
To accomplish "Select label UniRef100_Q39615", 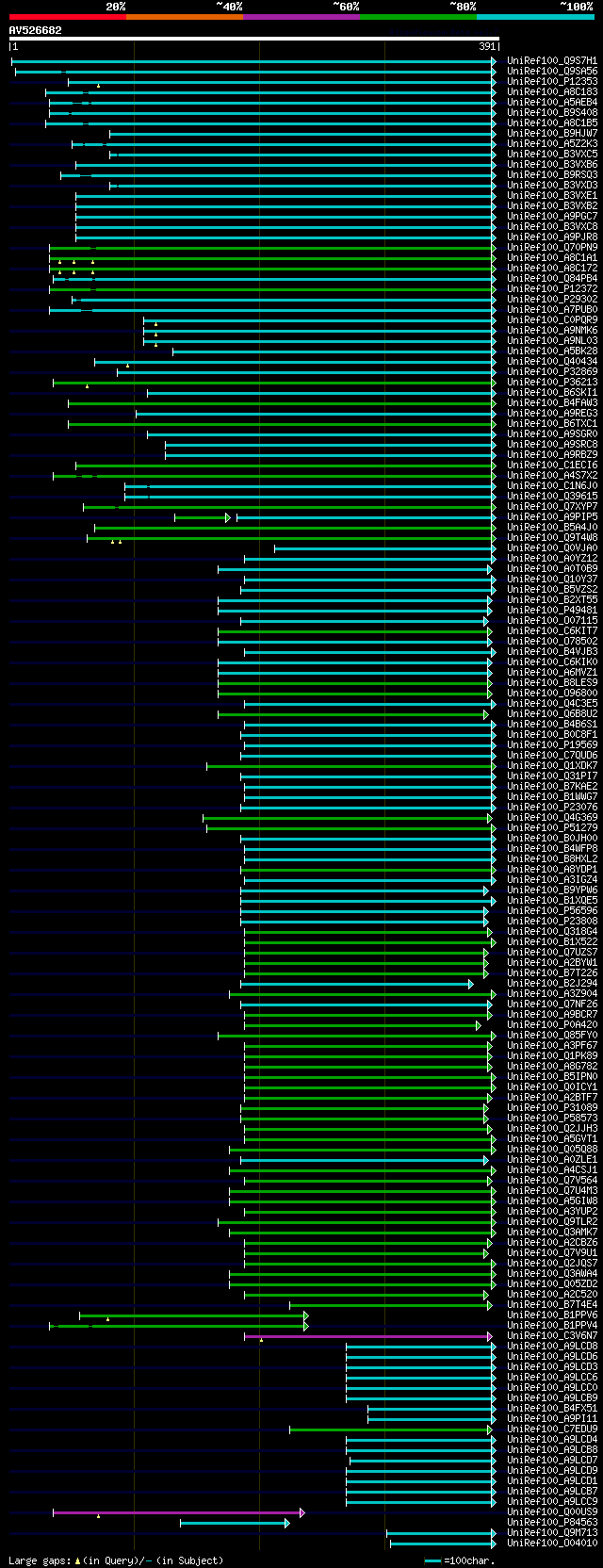I will pos(552,496).
